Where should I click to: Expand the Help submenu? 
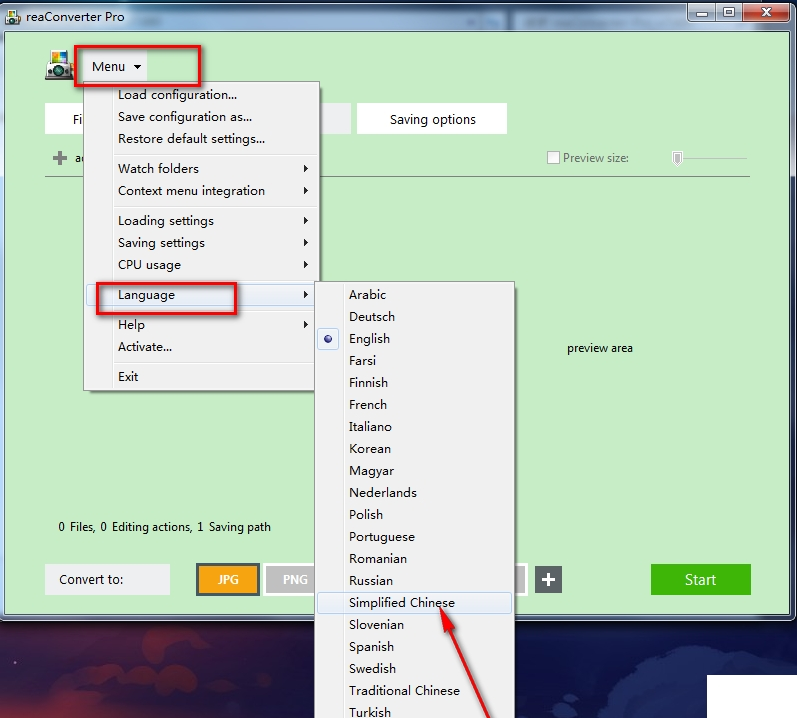click(201, 325)
